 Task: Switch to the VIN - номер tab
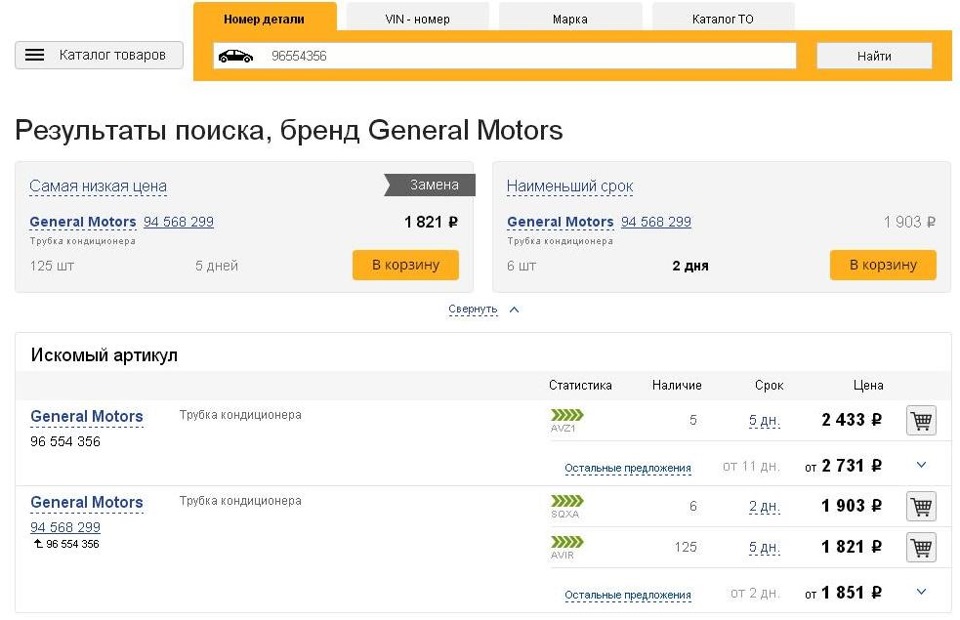coord(417,17)
